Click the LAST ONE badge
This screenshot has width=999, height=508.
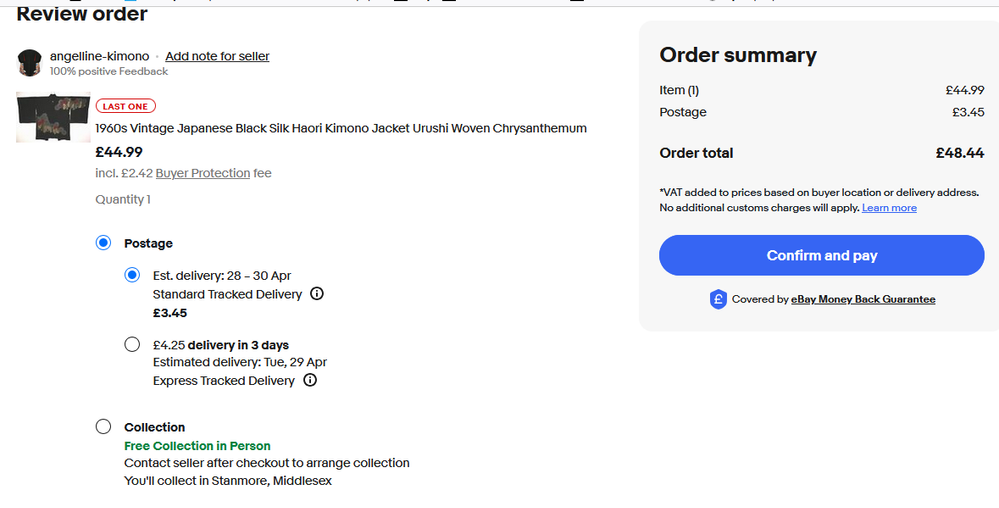coord(126,107)
